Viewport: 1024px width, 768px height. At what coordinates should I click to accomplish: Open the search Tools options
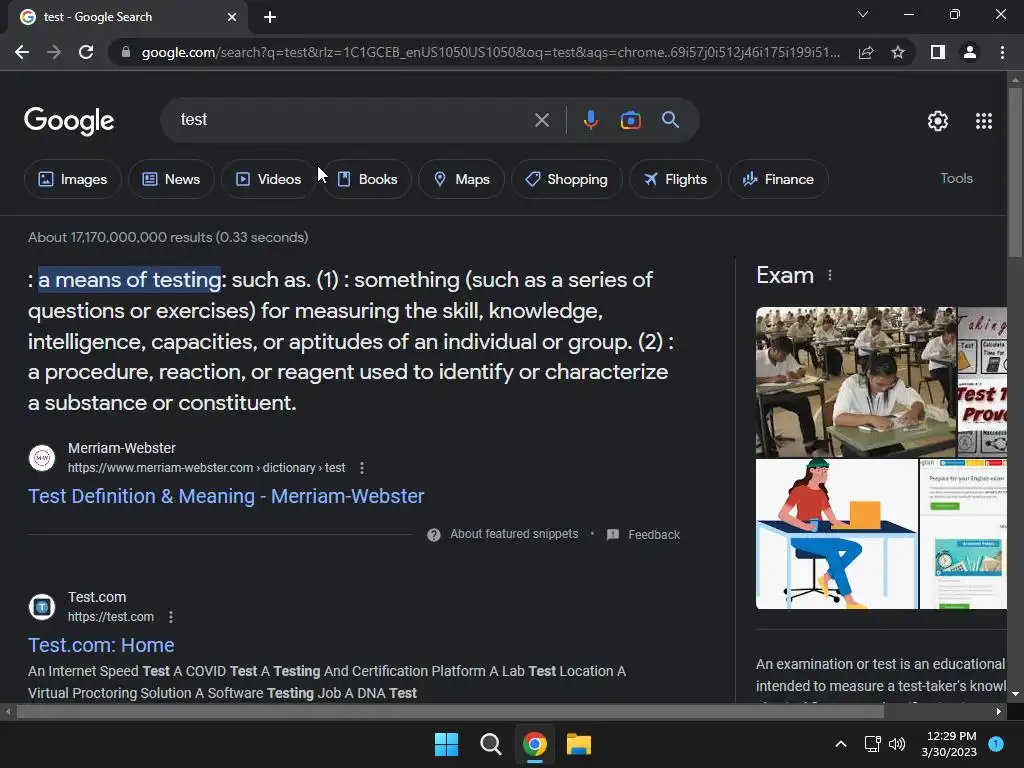pos(956,178)
